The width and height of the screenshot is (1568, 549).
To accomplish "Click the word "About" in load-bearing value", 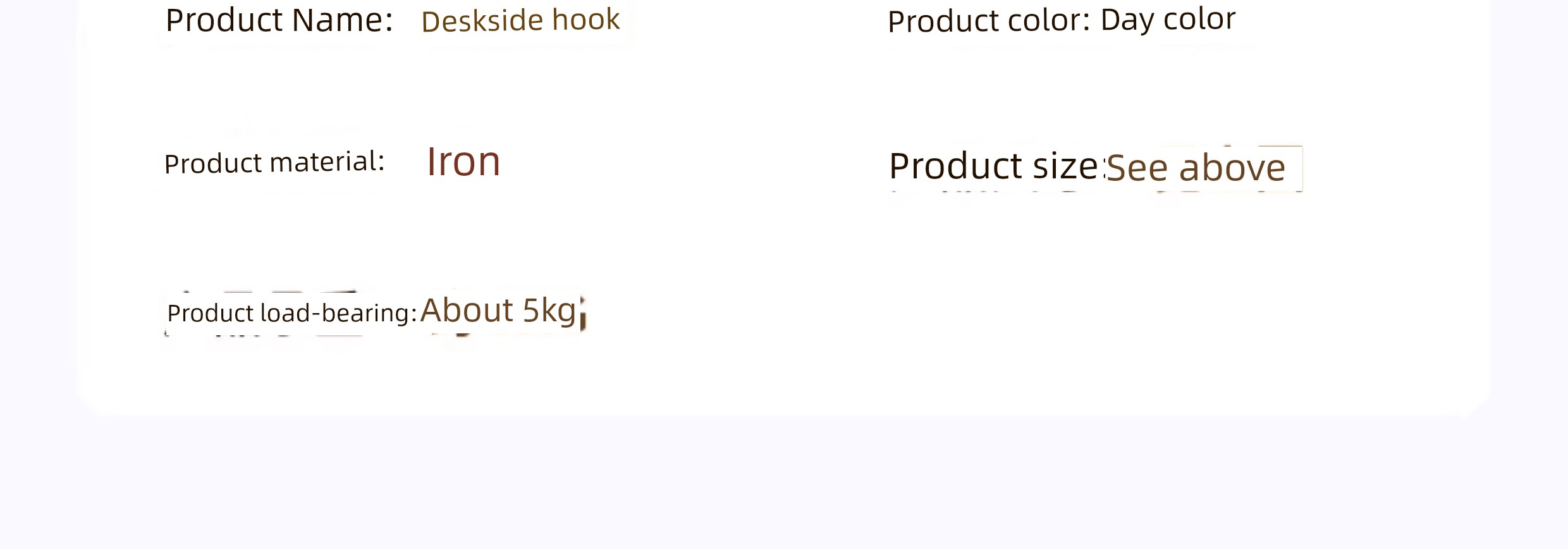I will pos(467,310).
